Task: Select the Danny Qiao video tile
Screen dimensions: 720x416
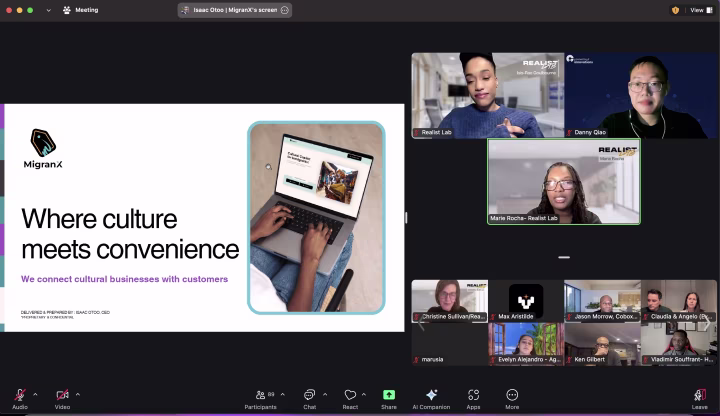Action: 641,95
